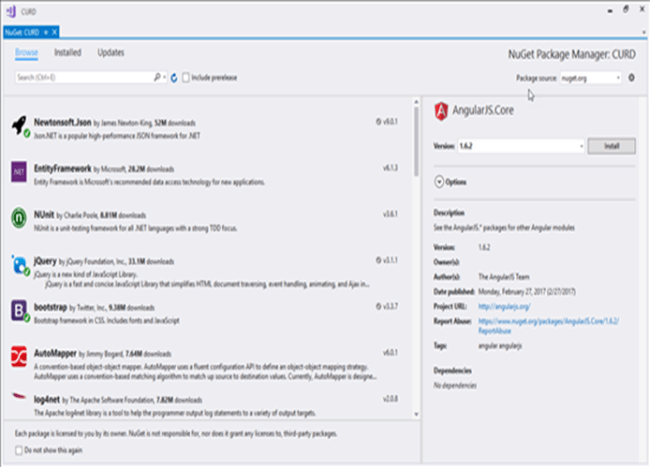Select the NUnit package icon
Image resolution: width=650 pixels, height=467 pixels.
point(19,218)
